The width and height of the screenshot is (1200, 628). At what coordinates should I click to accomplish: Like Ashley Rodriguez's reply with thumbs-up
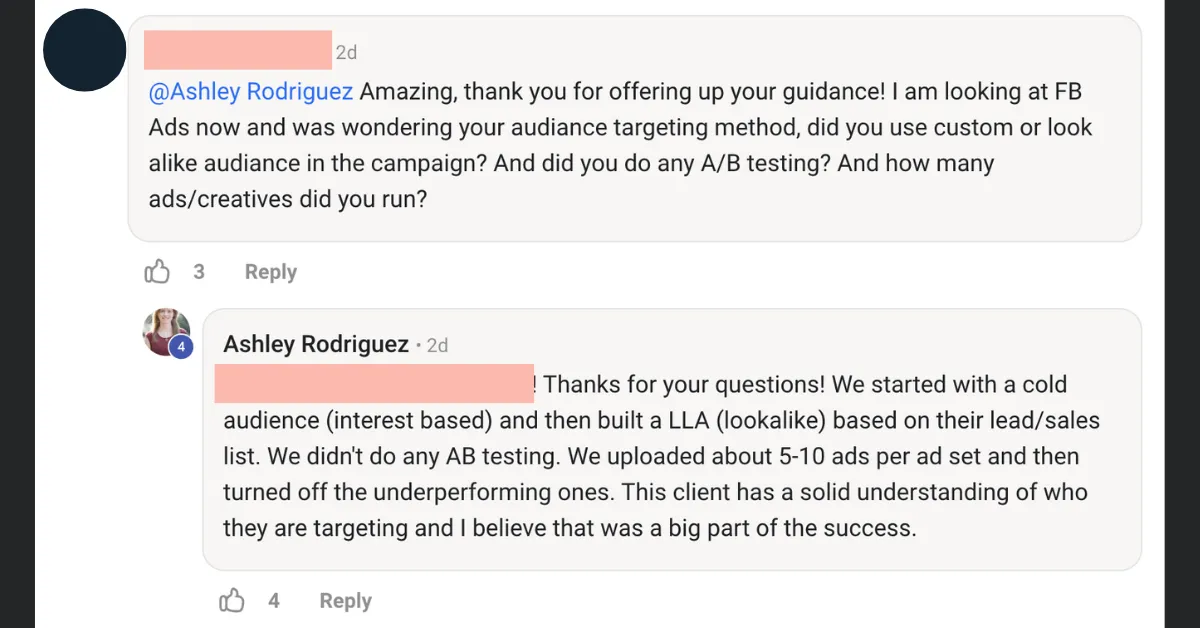point(232,601)
